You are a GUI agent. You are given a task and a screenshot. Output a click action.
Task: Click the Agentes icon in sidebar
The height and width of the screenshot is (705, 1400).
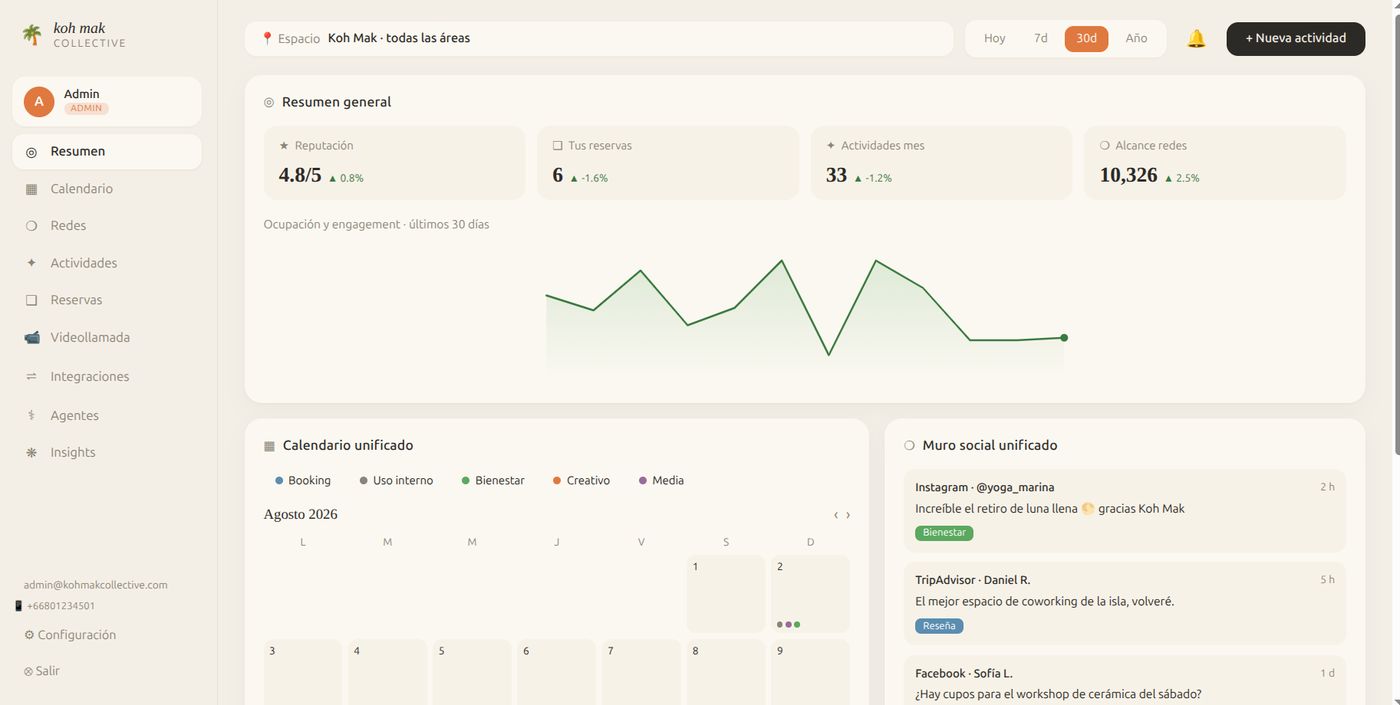(x=31, y=415)
